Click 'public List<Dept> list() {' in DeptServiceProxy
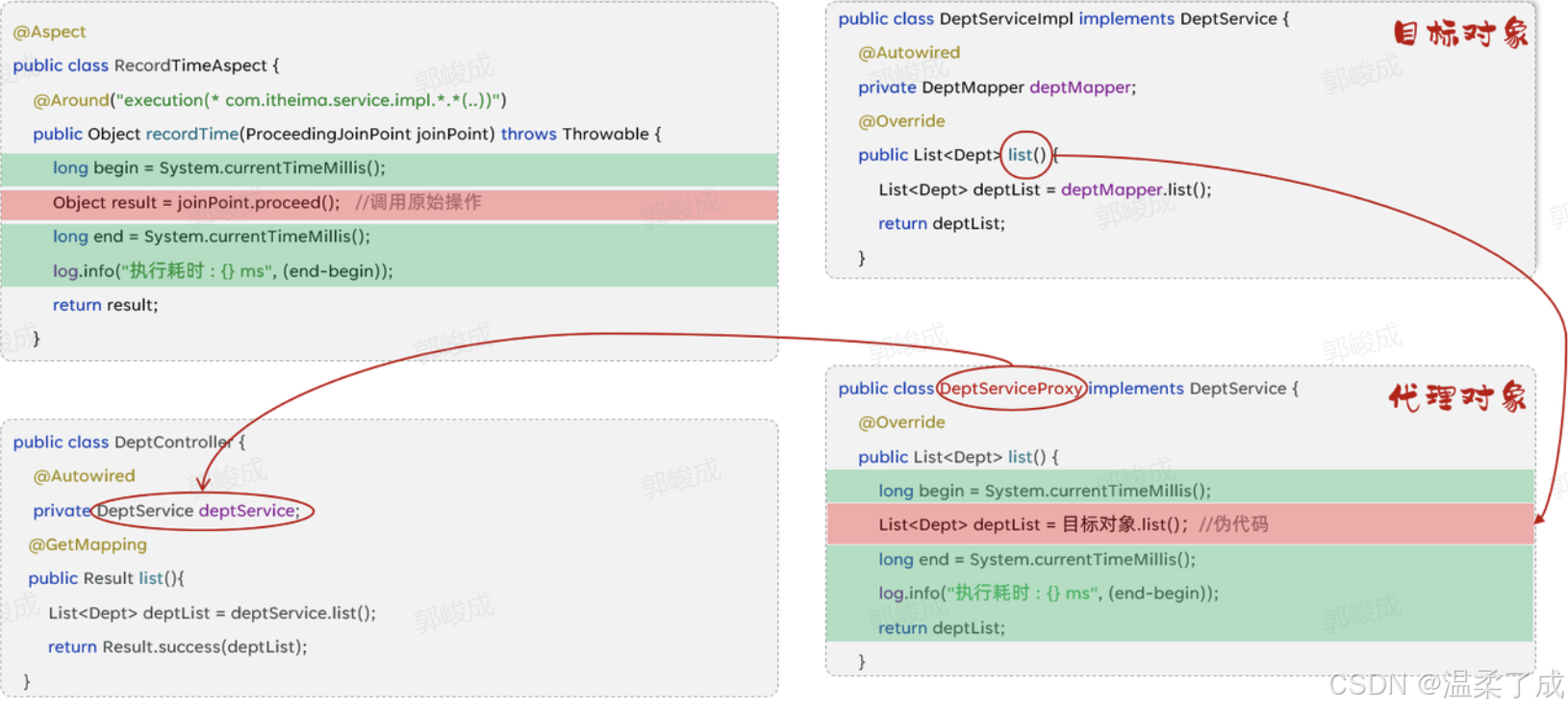The height and width of the screenshot is (711, 1568). (958, 457)
